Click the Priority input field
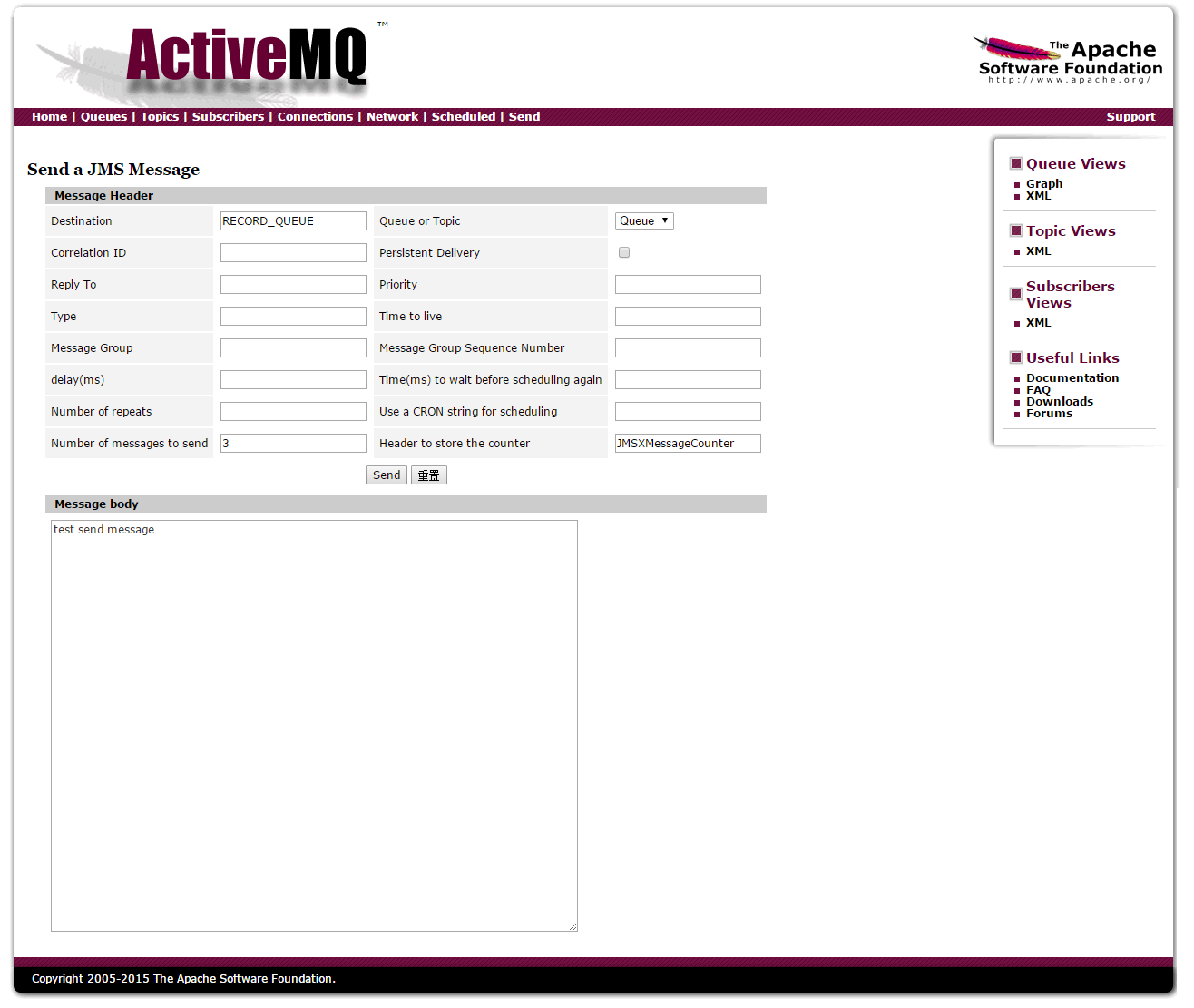 688,284
